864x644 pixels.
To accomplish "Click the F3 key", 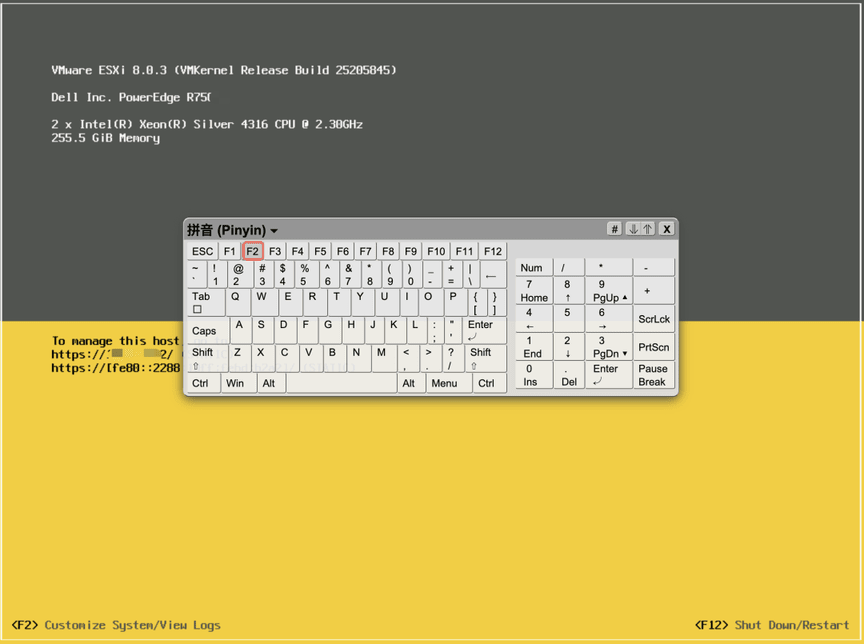I will click(275, 251).
